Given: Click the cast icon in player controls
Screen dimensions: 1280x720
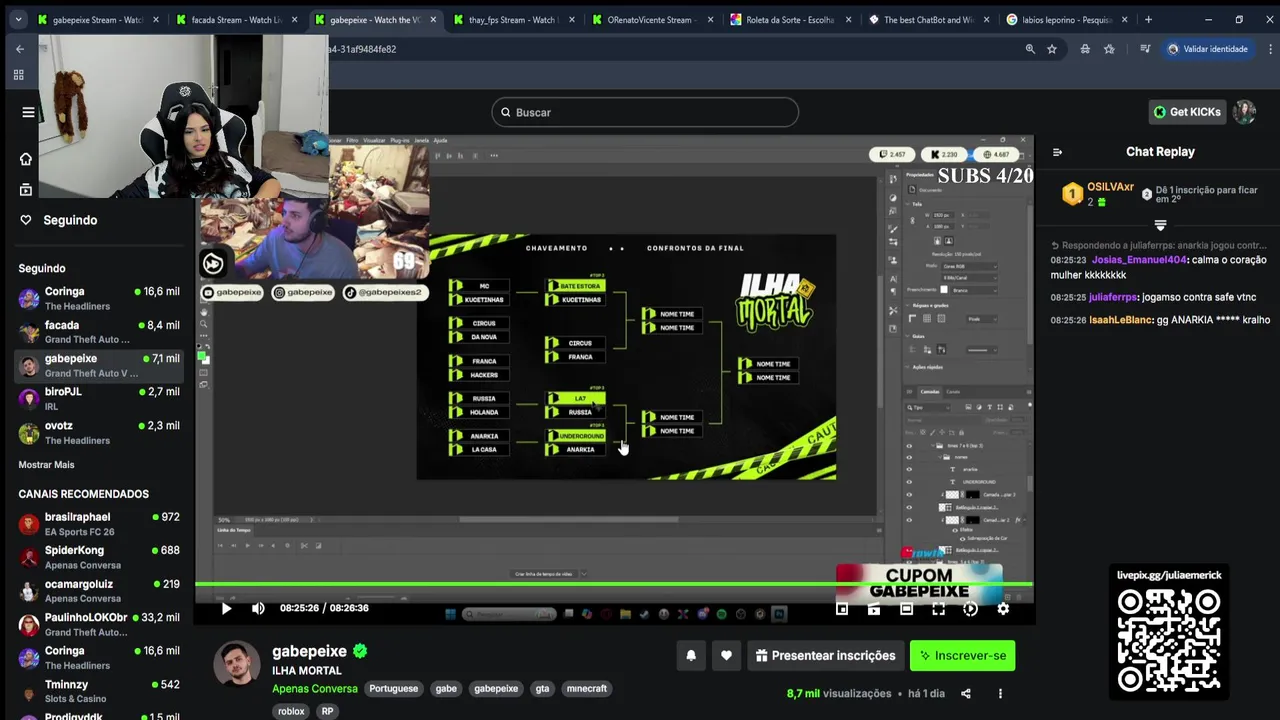Looking at the screenshot, I should (x=874, y=608).
